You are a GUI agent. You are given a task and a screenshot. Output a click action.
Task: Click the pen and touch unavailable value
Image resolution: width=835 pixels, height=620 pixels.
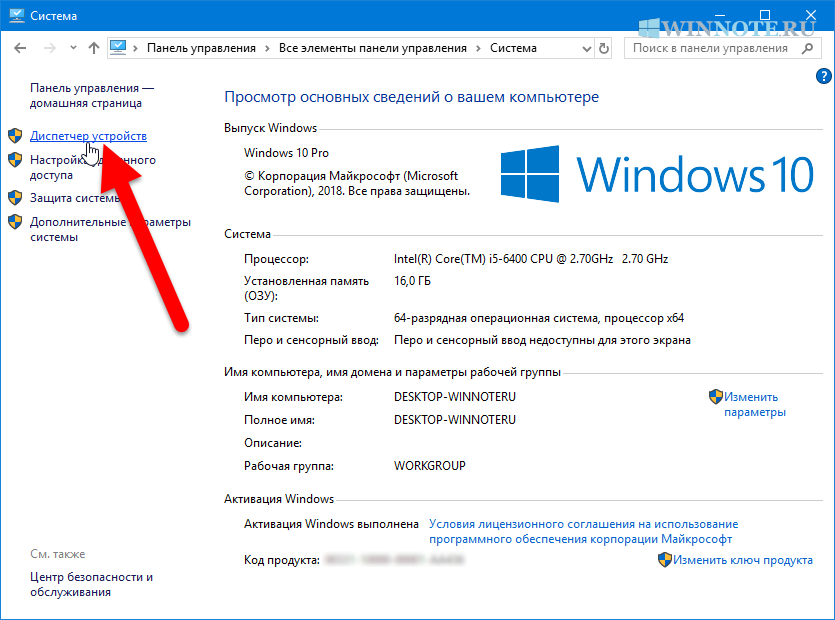tap(542, 340)
